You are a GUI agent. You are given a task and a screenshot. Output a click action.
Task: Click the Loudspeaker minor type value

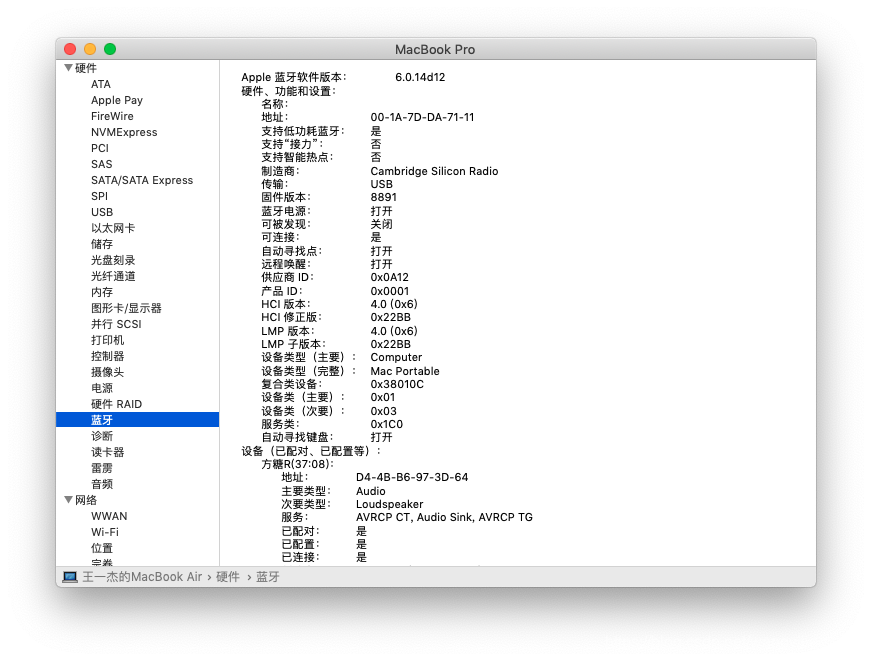[x=389, y=504]
